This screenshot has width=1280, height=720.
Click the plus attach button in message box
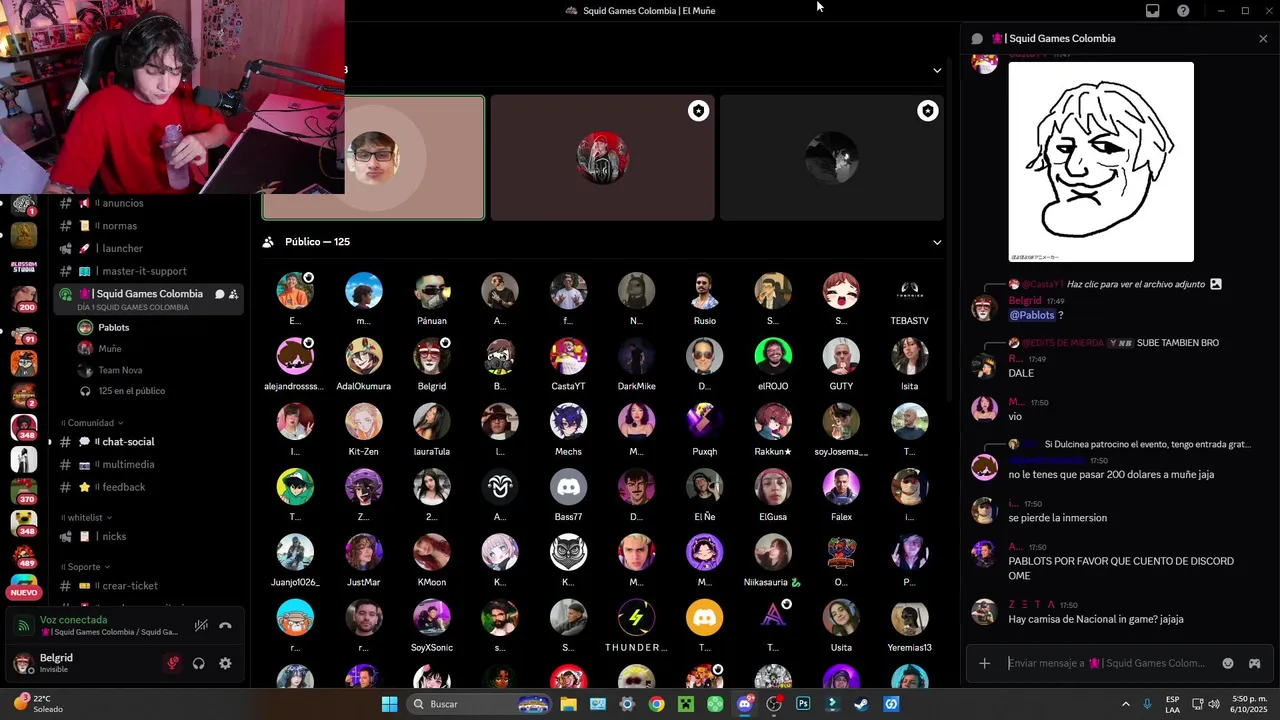tap(985, 663)
